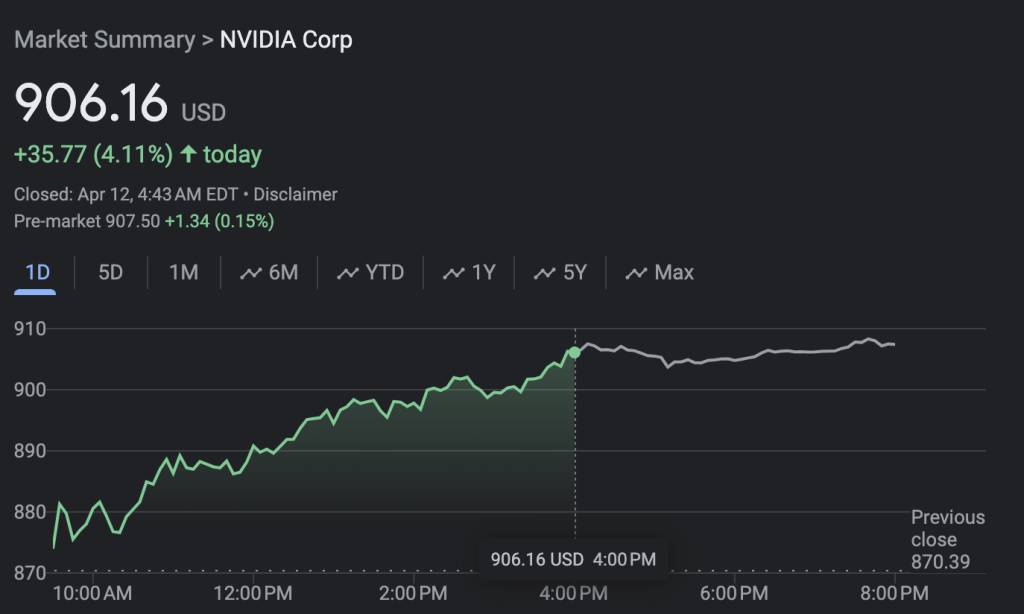
Task: Open the 1M time range tab
Action: pyautogui.click(x=183, y=273)
